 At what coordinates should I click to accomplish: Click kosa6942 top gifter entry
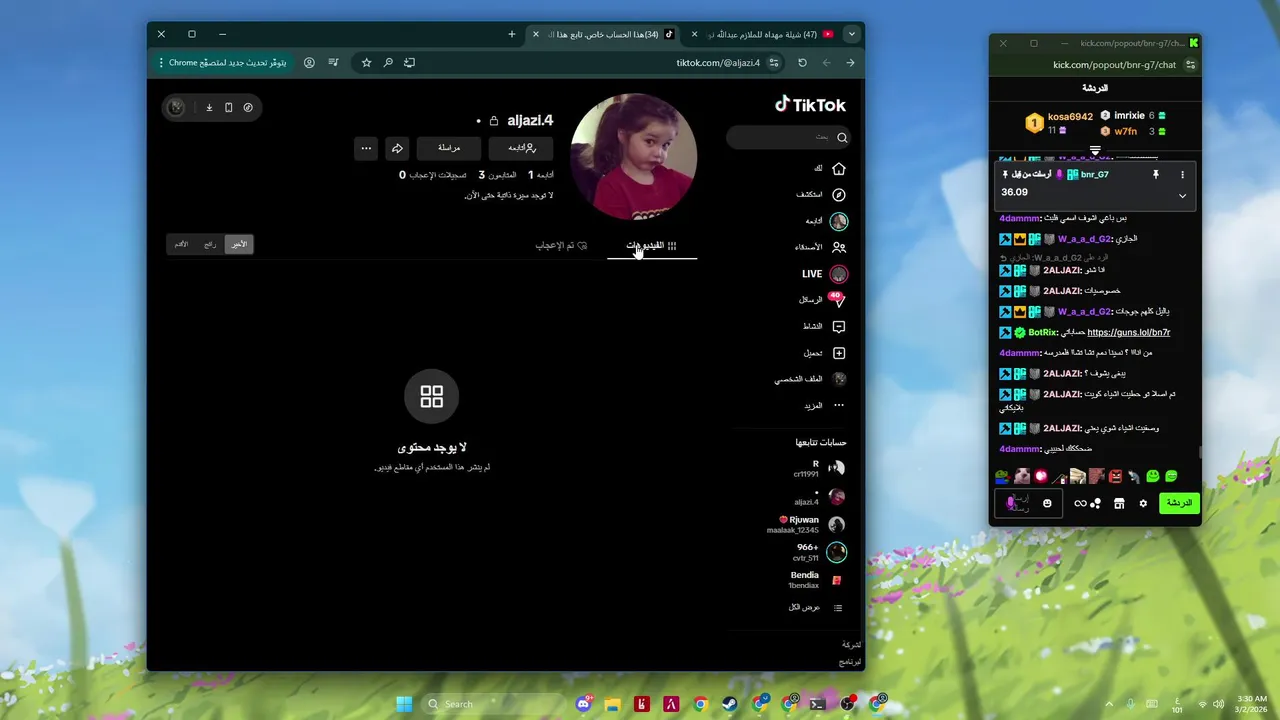click(1060, 123)
